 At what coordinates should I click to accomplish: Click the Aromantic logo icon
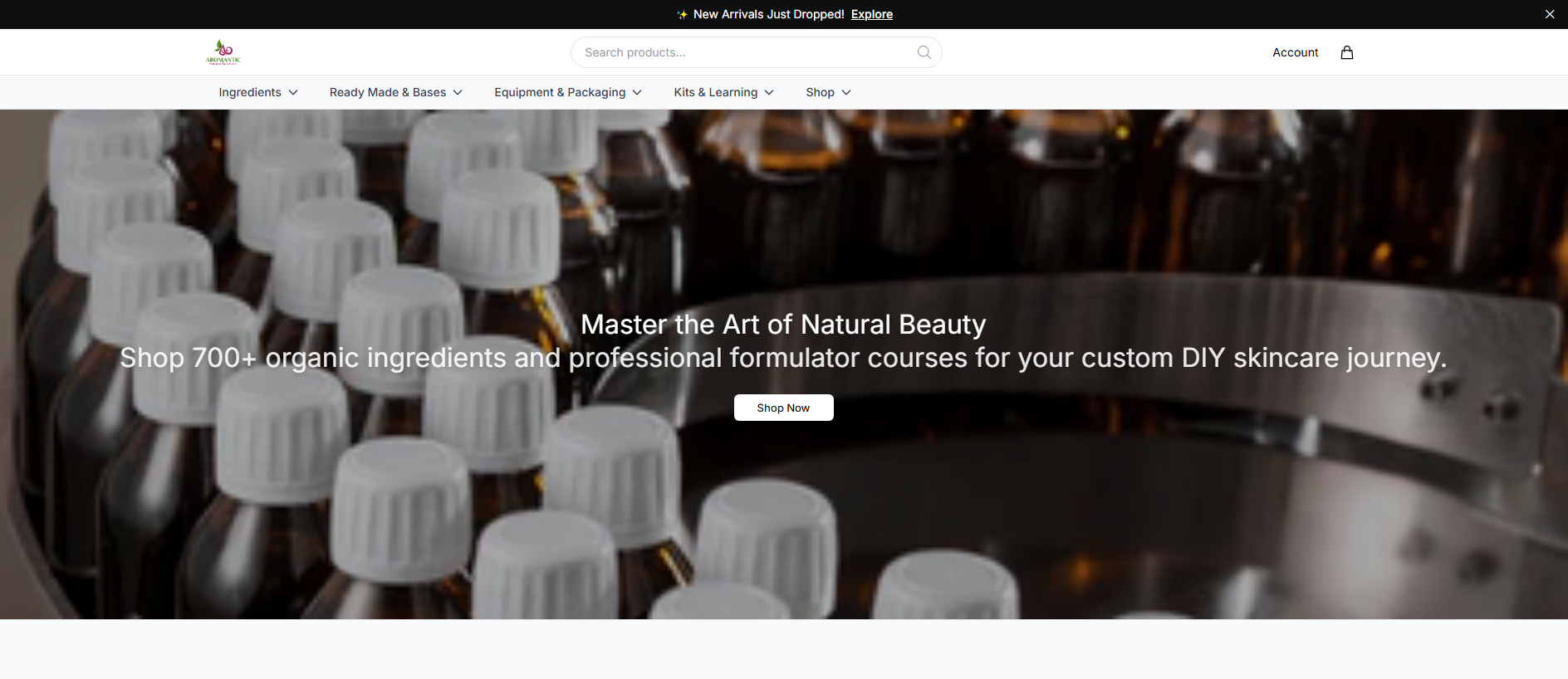223,52
